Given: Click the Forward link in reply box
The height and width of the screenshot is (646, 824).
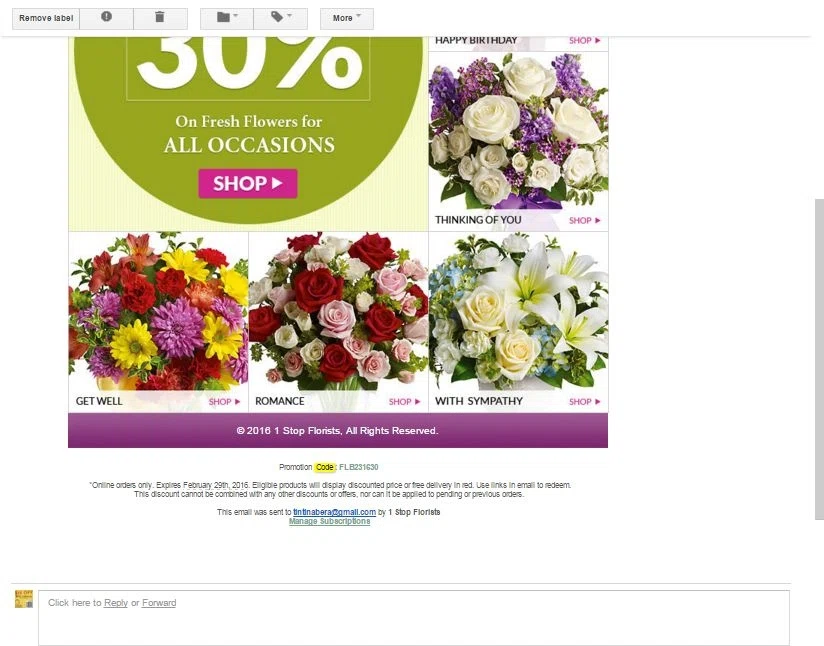Looking at the screenshot, I should [x=159, y=603].
